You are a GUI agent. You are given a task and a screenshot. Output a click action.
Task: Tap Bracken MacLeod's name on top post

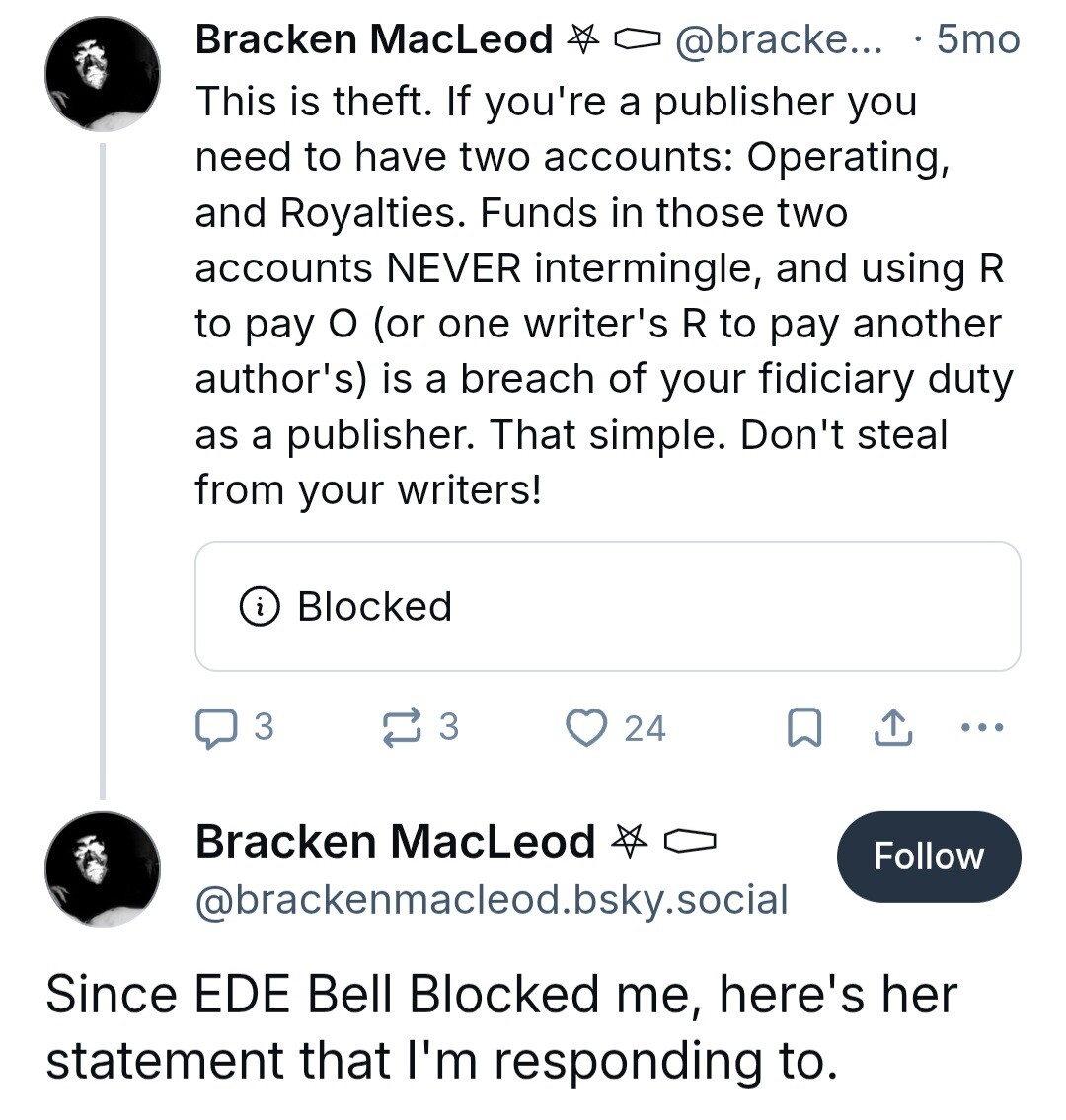click(x=374, y=39)
